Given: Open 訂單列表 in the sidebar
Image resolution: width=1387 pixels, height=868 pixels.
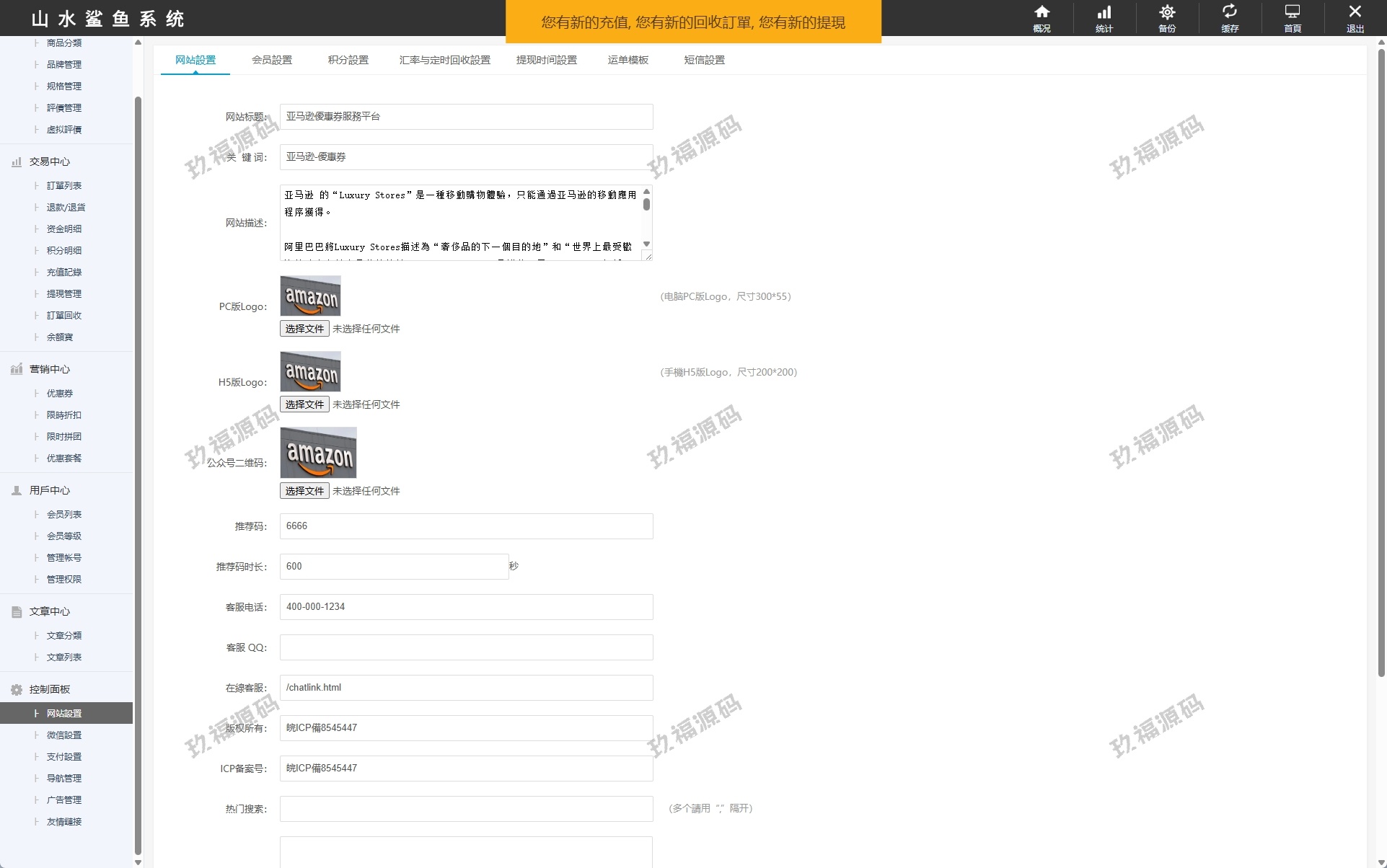Looking at the screenshot, I should click(x=64, y=186).
